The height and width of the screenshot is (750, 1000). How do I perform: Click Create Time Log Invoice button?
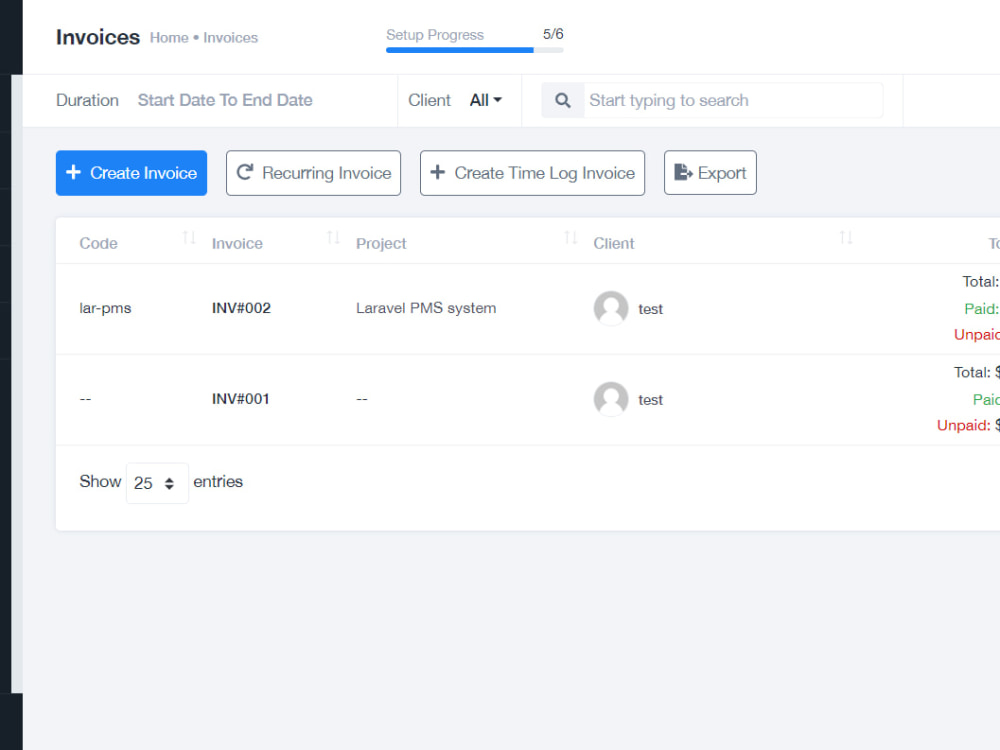[x=533, y=173]
